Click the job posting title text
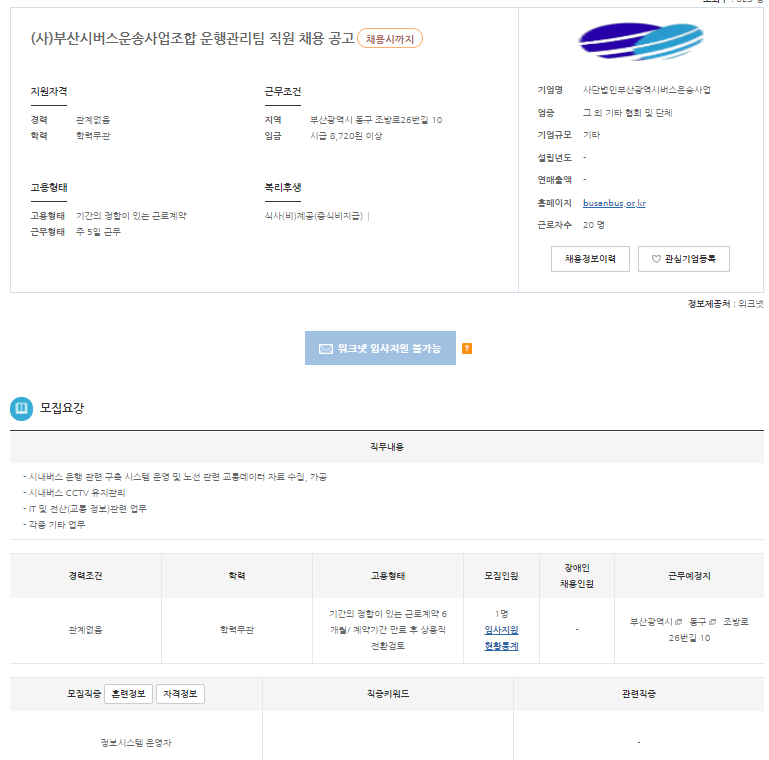The height and width of the screenshot is (760, 769). tap(192, 39)
